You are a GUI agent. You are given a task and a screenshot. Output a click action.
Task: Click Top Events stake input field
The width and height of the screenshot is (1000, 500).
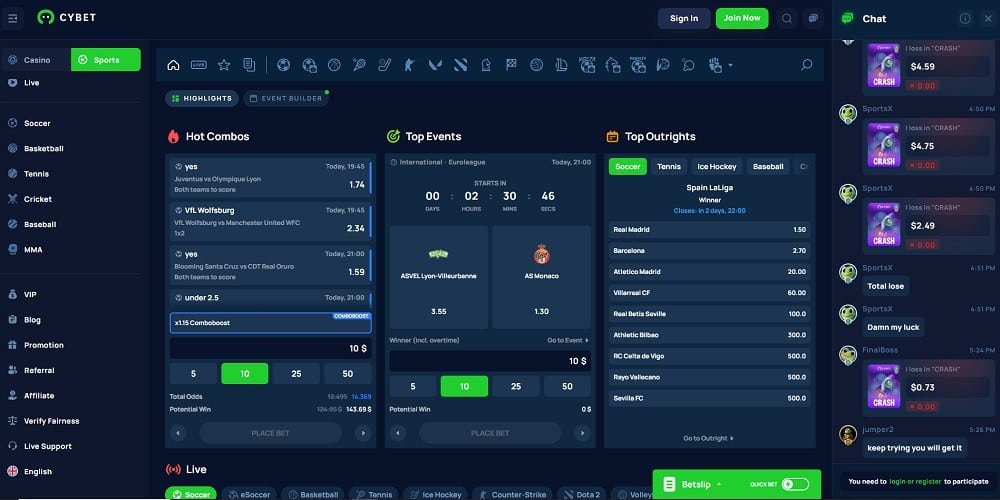coord(490,361)
